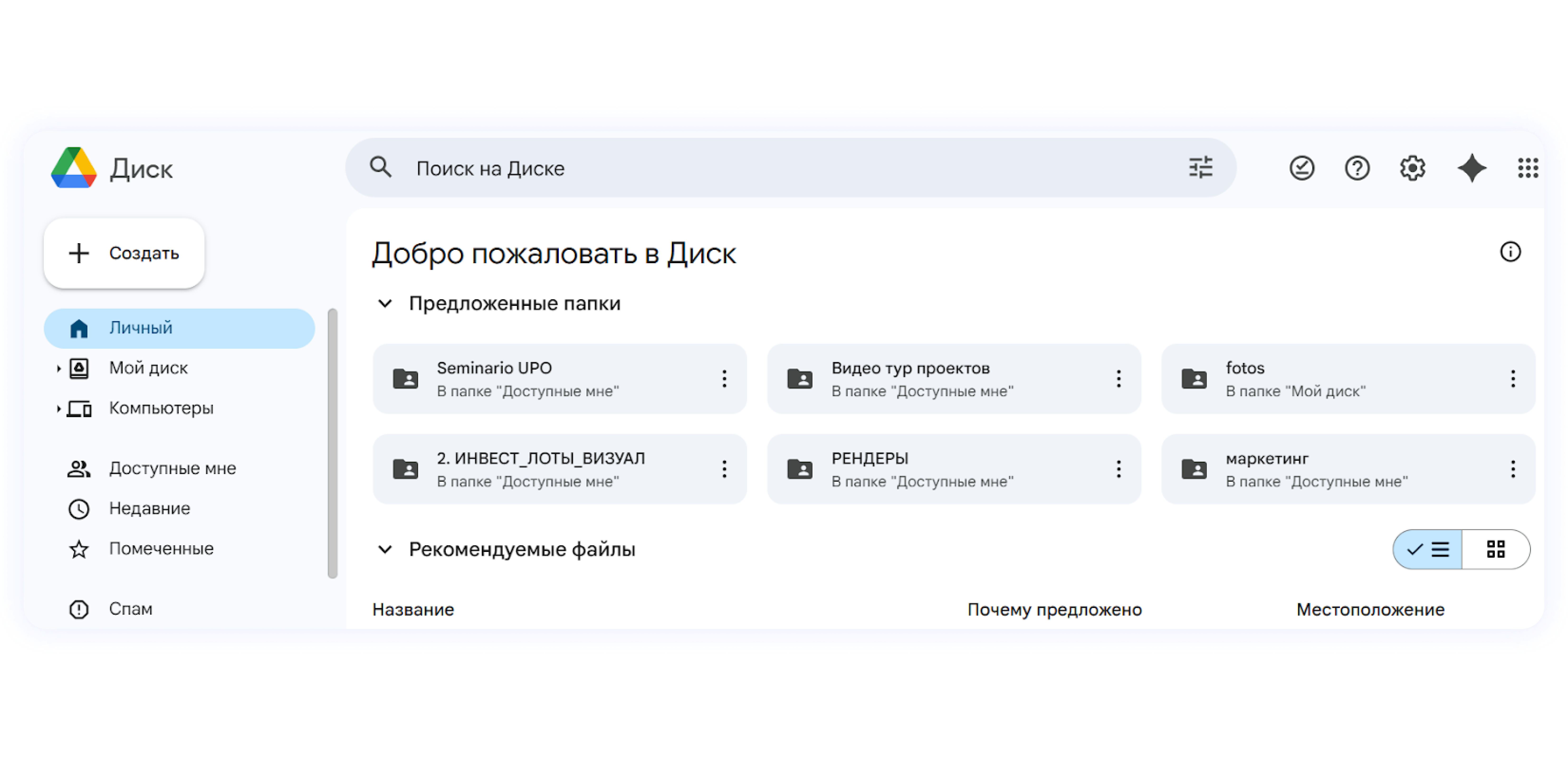The width and height of the screenshot is (1568, 760).
Task: Open the Settings gear icon
Action: 1412,168
